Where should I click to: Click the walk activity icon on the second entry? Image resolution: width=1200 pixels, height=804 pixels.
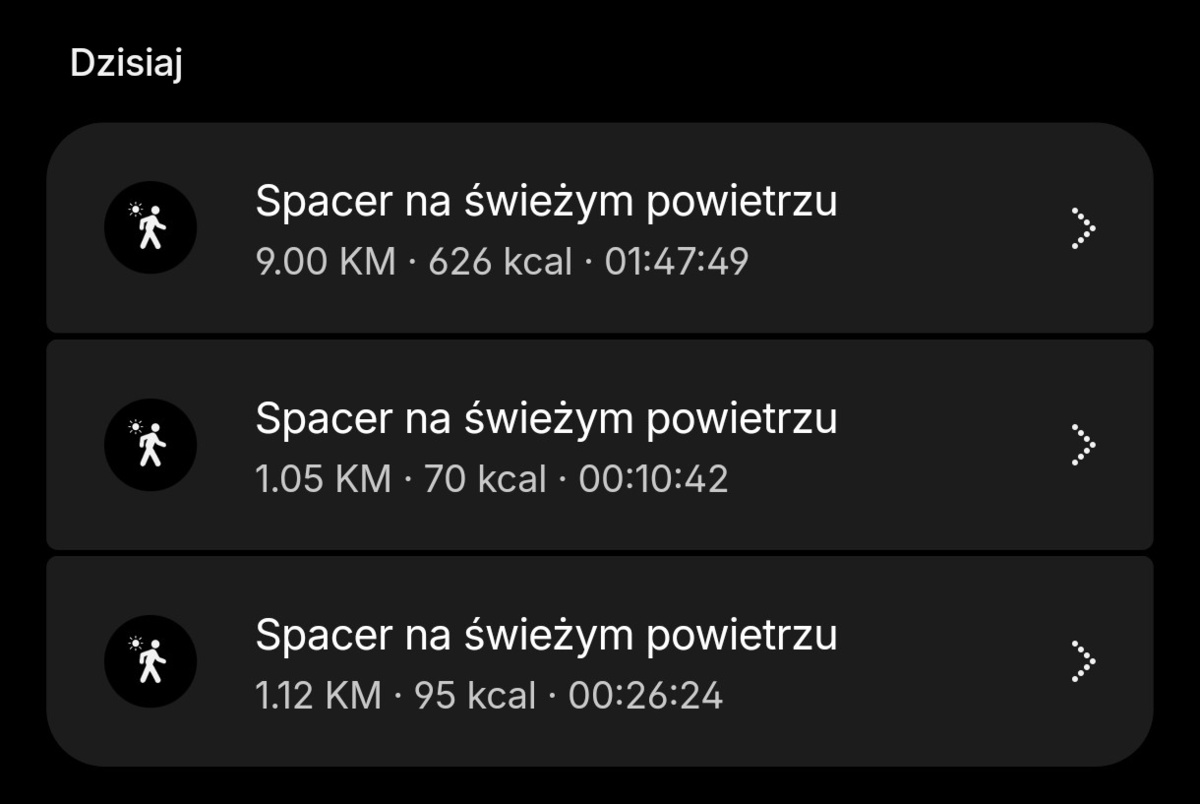(x=150, y=444)
